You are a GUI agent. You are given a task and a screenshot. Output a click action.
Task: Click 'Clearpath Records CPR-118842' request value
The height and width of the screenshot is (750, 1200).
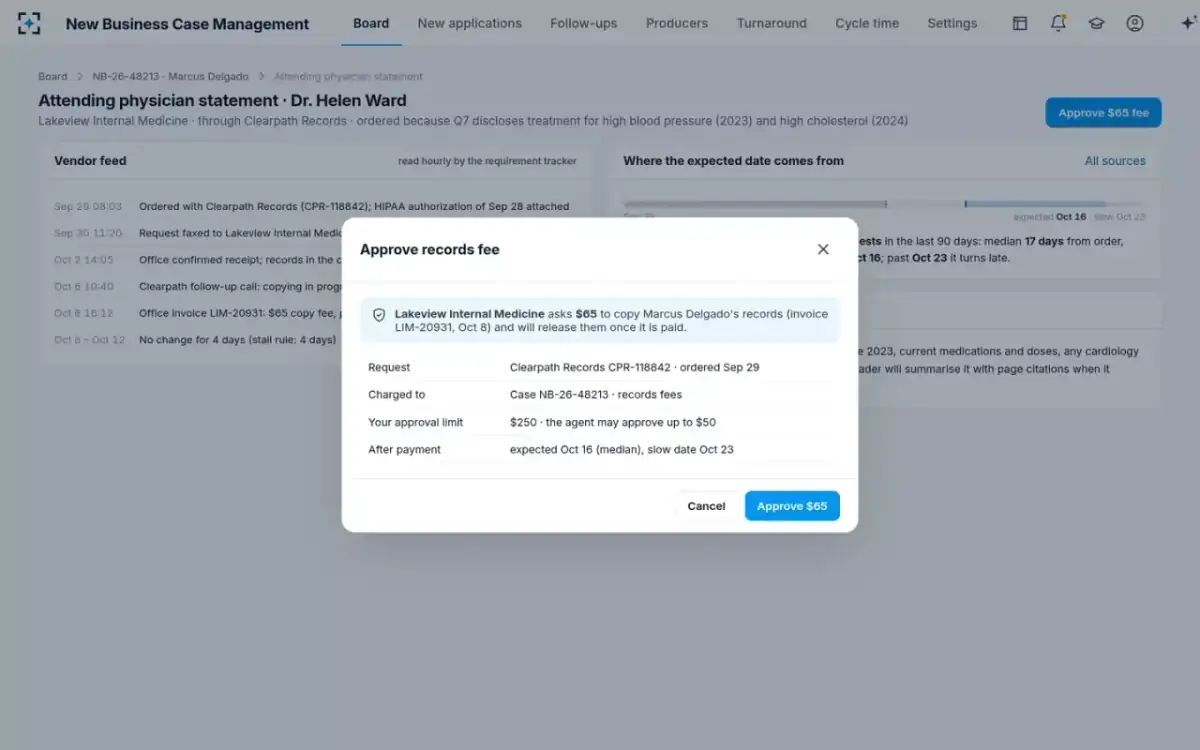coord(634,367)
